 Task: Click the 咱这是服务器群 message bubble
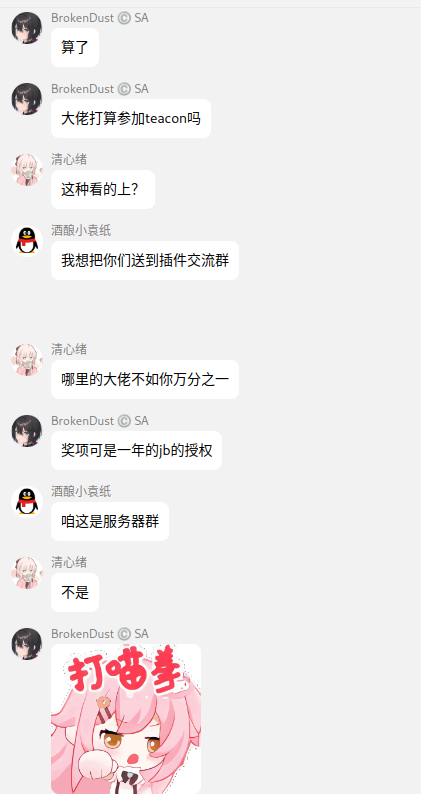(x=110, y=521)
